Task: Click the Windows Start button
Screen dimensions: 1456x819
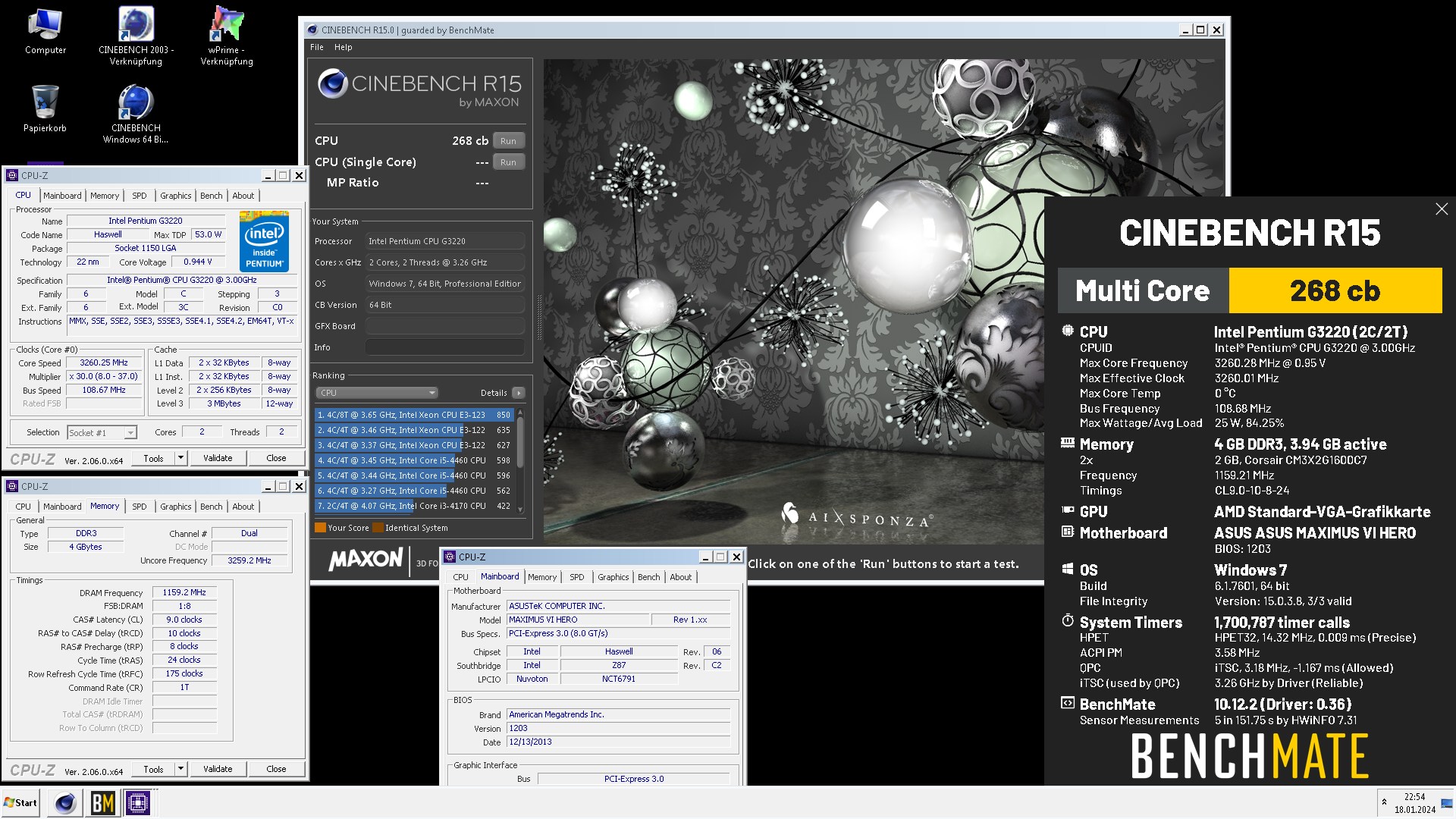Action: pos(20,802)
